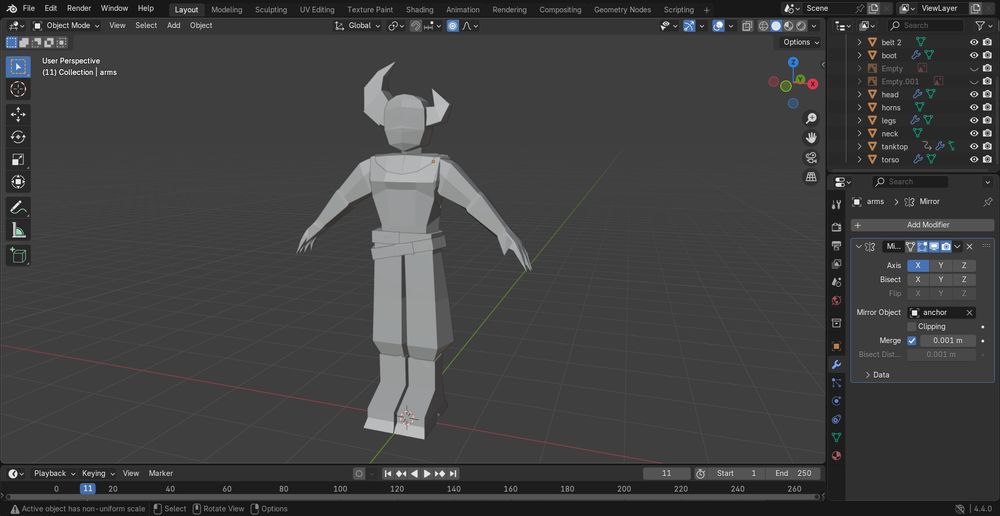Viewport: 1000px width, 516px height.
Task: Uncheck the Merge checkbox
Action: [x=911, y=341]
